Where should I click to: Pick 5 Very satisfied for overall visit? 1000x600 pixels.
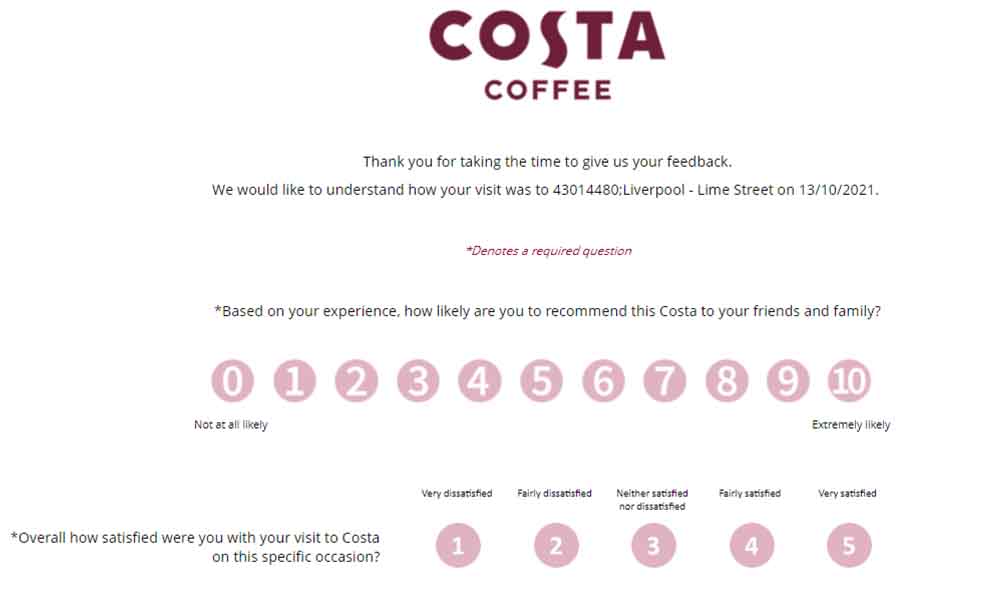coord(849,545)
